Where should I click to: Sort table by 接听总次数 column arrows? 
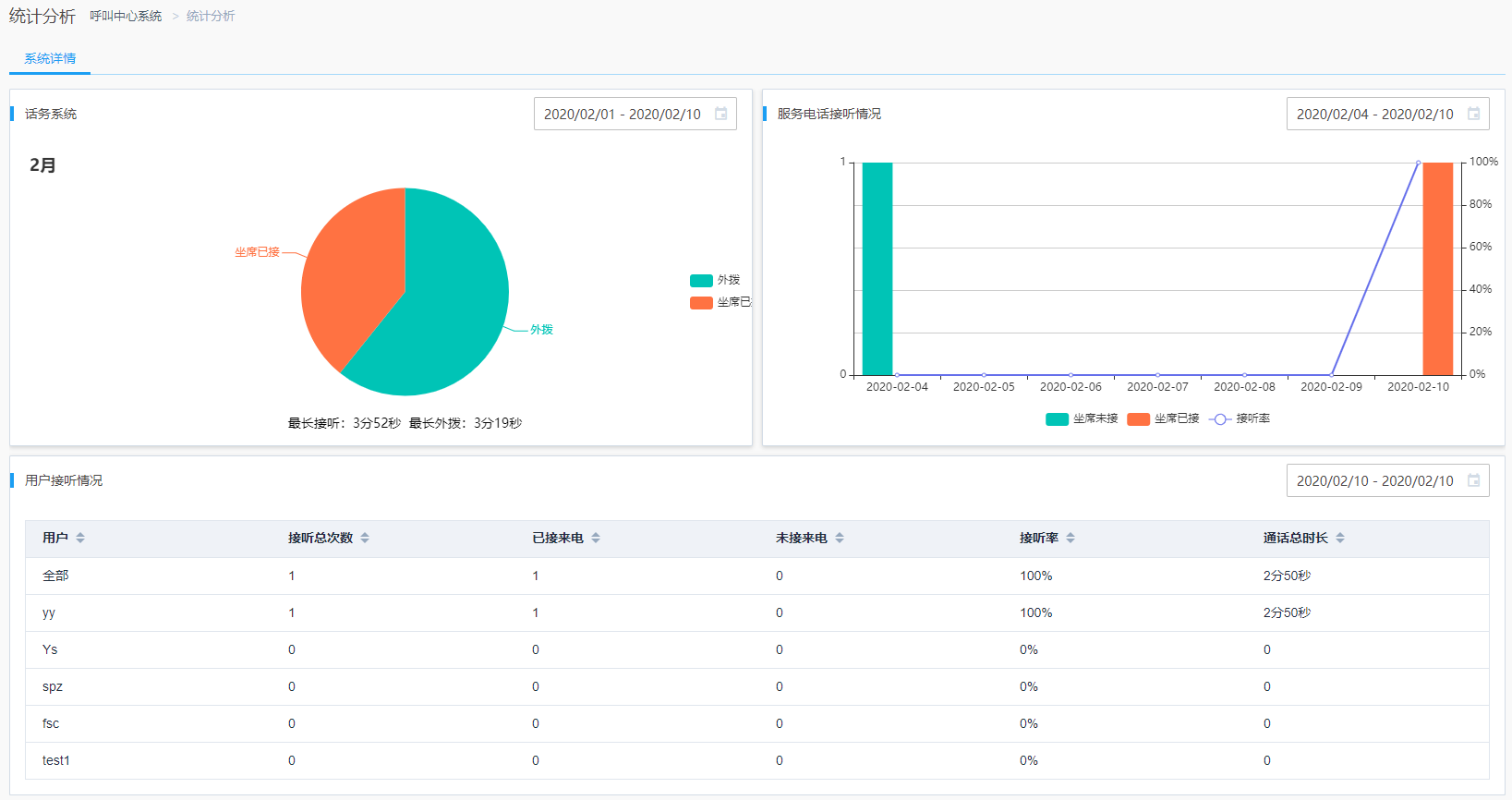(365, 538)
